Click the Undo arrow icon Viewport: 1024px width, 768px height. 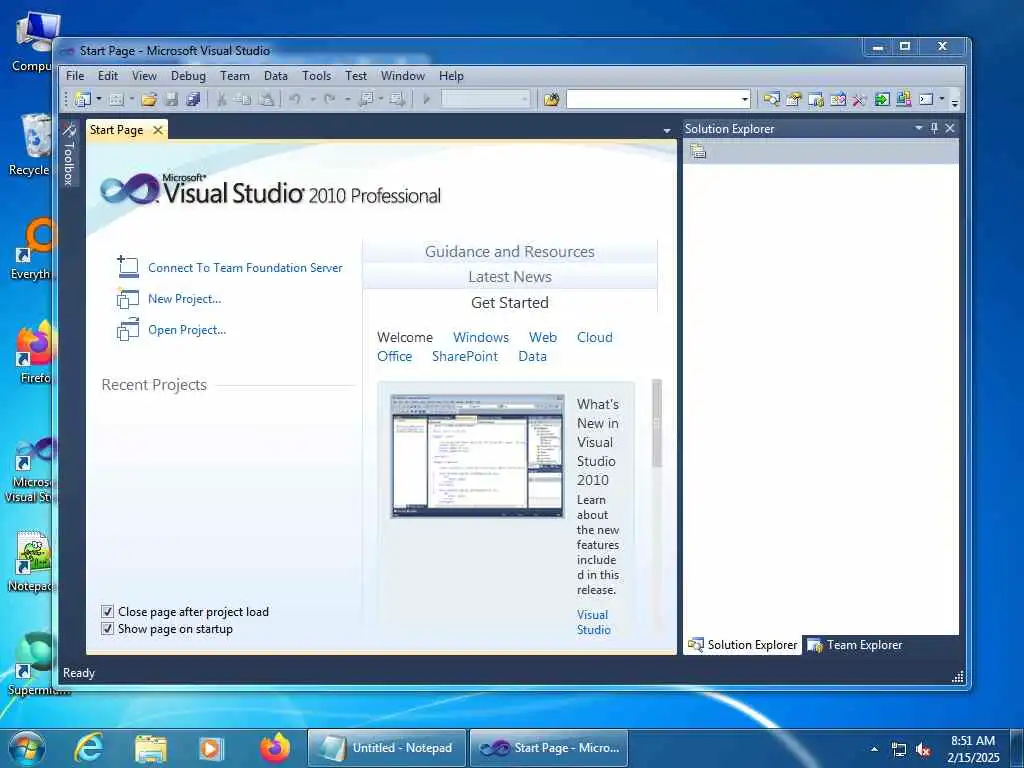[295, 99]
